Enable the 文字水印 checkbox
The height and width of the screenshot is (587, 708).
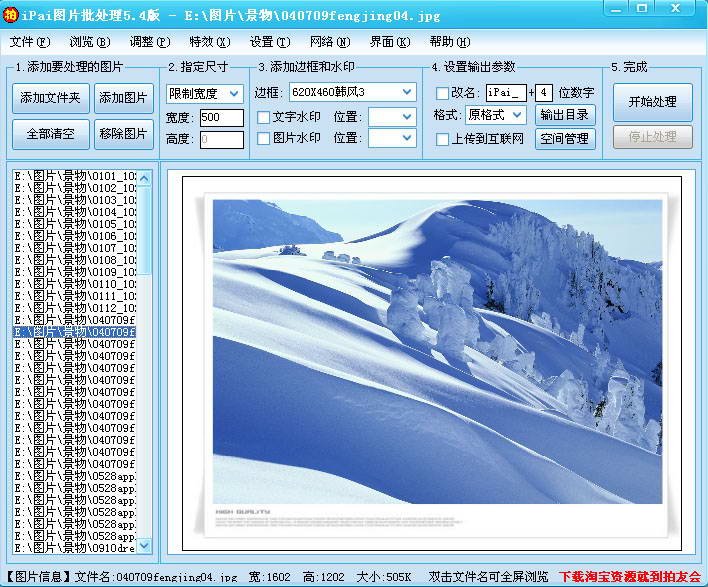point(263,117)
